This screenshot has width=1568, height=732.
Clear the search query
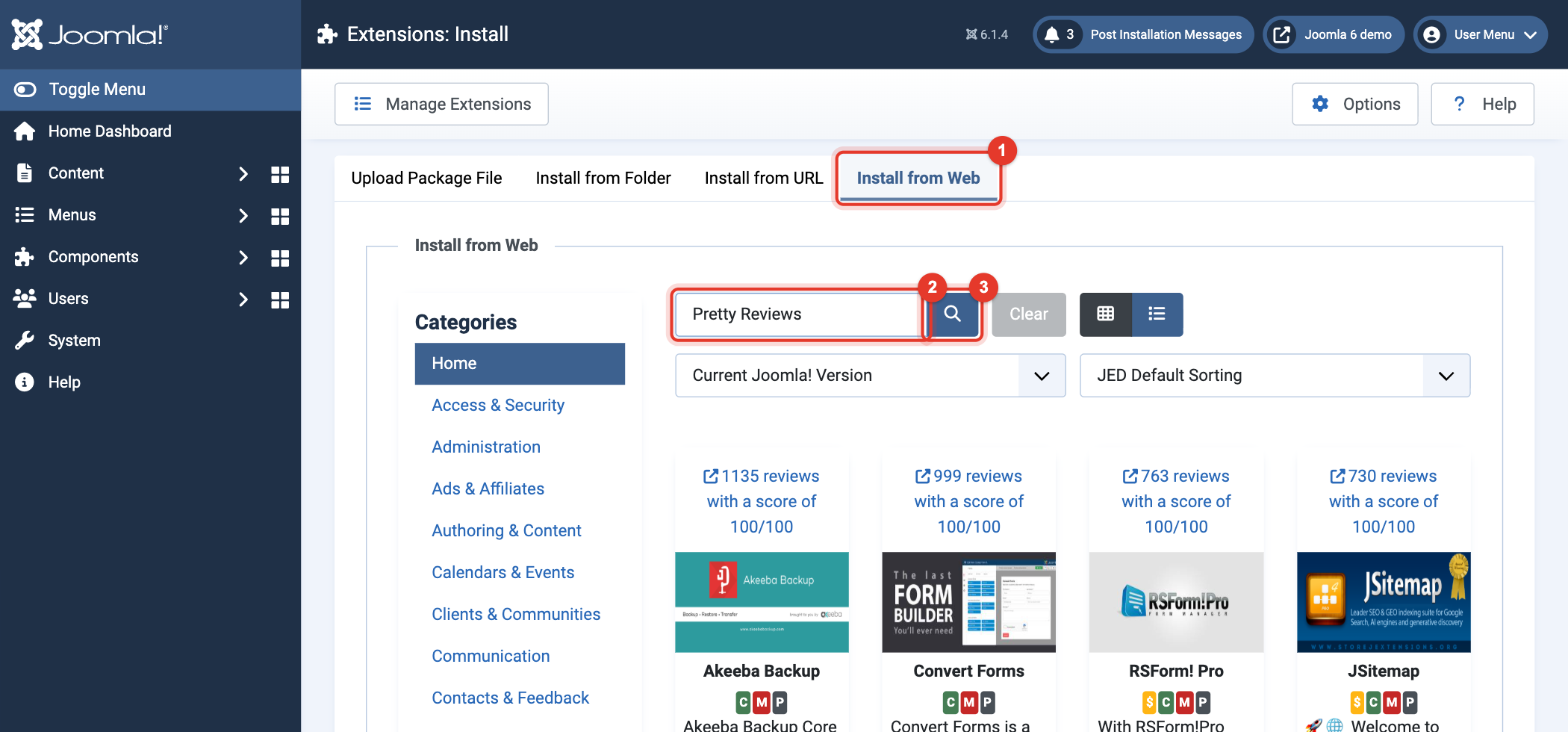point(1029,314)
